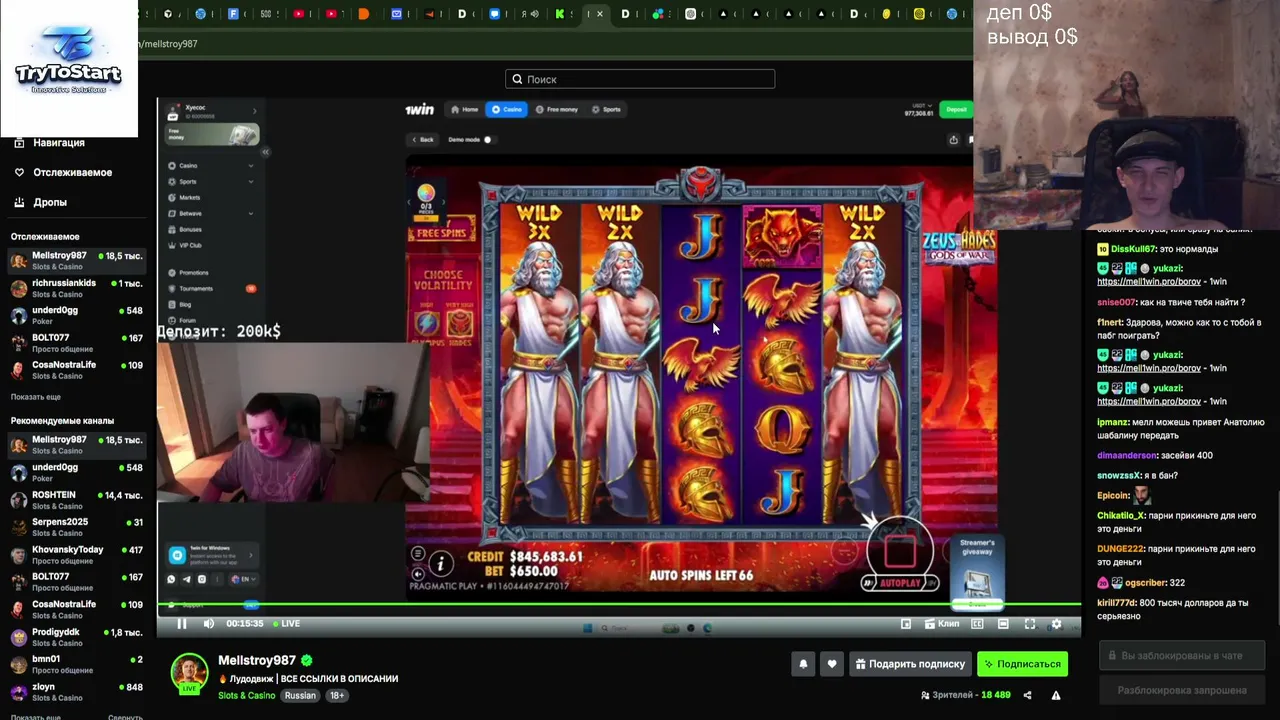
Task: Enter fullscreen mode in the player
Action: [x=1030, y=624]
